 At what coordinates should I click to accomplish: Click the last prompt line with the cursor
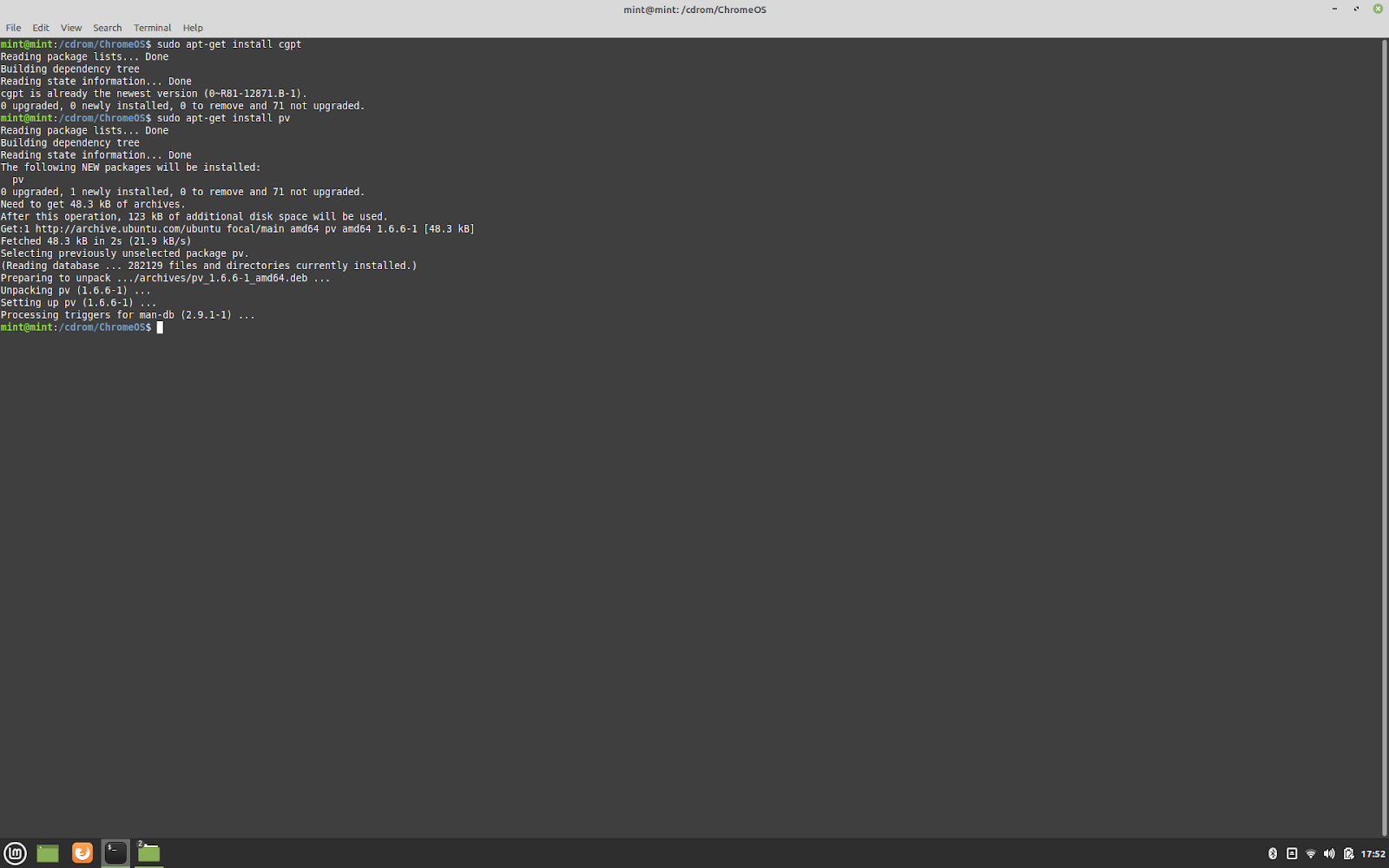[82, 327]
